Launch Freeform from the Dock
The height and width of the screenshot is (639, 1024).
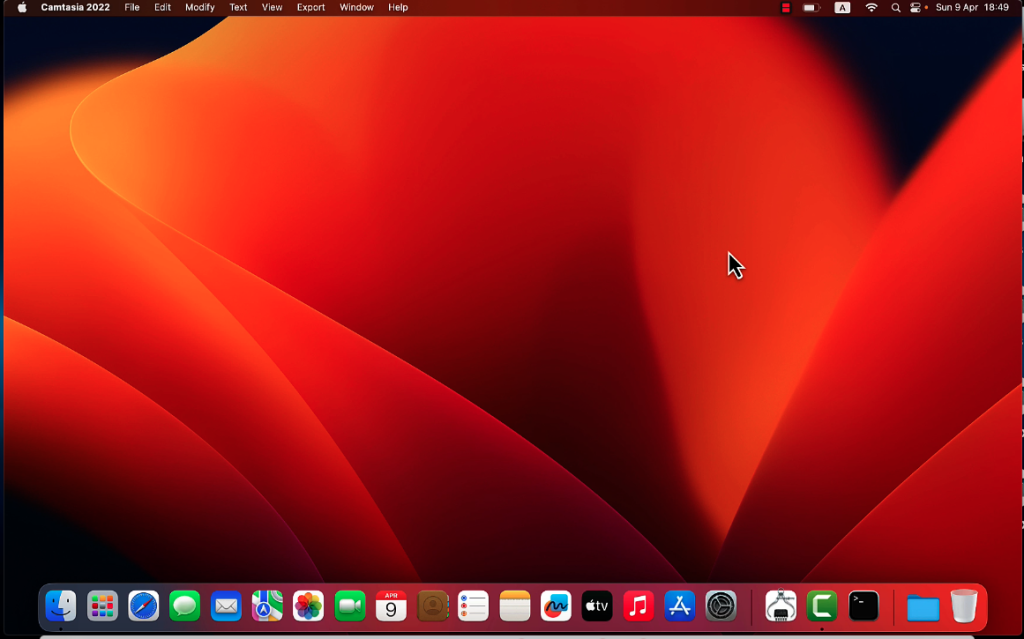click(x=556, y=606)
